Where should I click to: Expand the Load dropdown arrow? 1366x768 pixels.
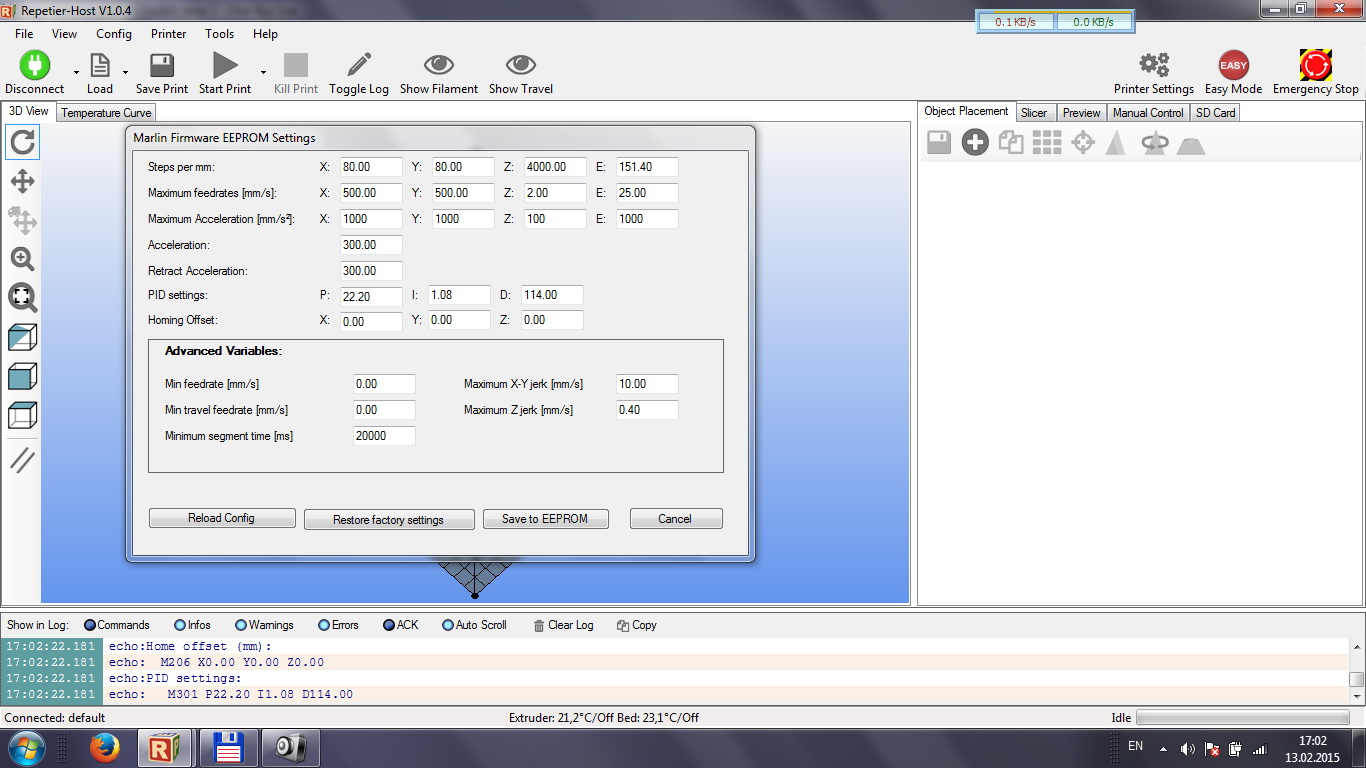125,72
